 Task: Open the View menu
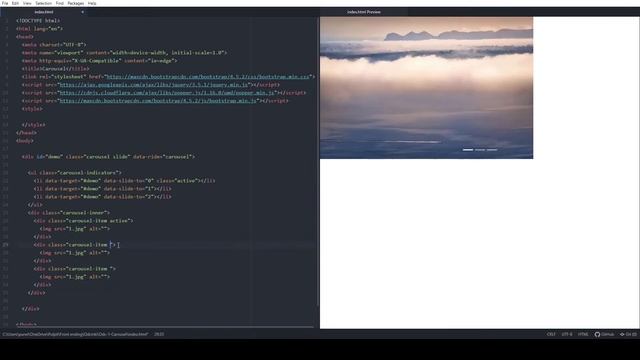(27, 3)
